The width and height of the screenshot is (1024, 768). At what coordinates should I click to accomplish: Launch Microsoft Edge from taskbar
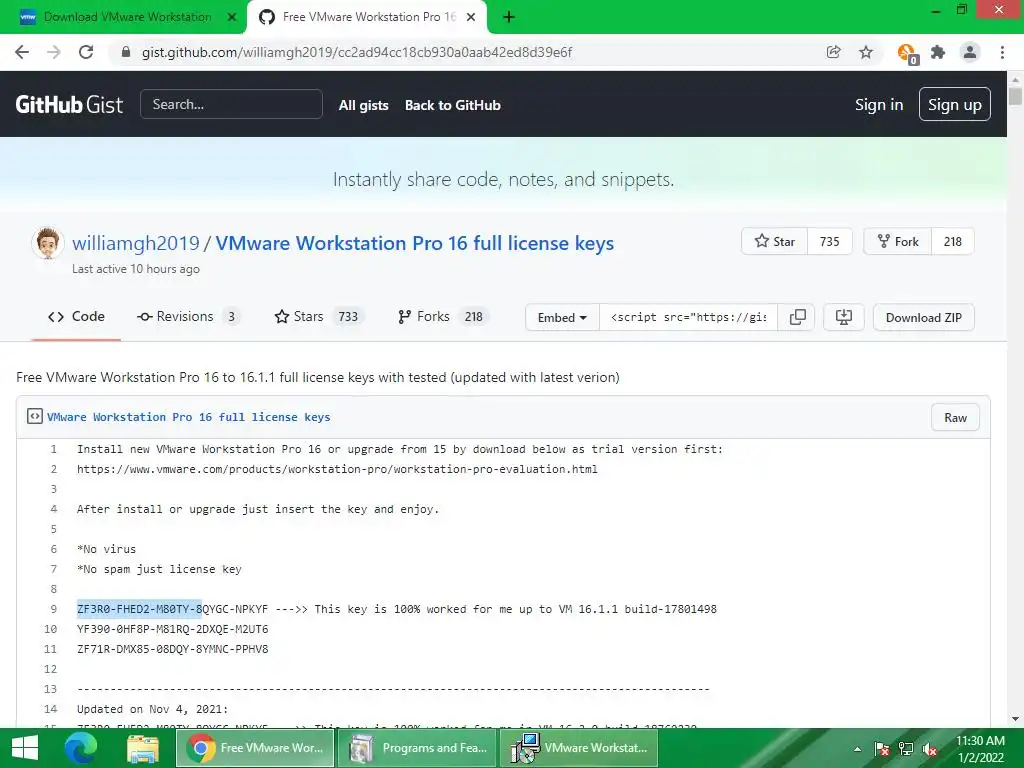[81, 748]
